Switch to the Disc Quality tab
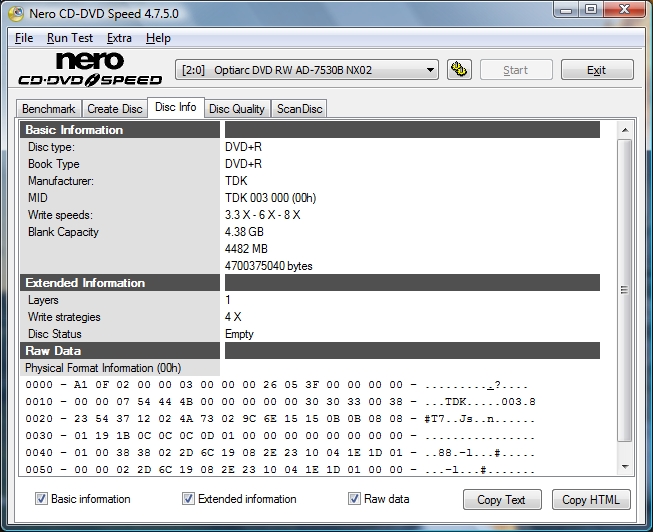The height and width of the screenshot is (532, 653). tap(237, 109)
